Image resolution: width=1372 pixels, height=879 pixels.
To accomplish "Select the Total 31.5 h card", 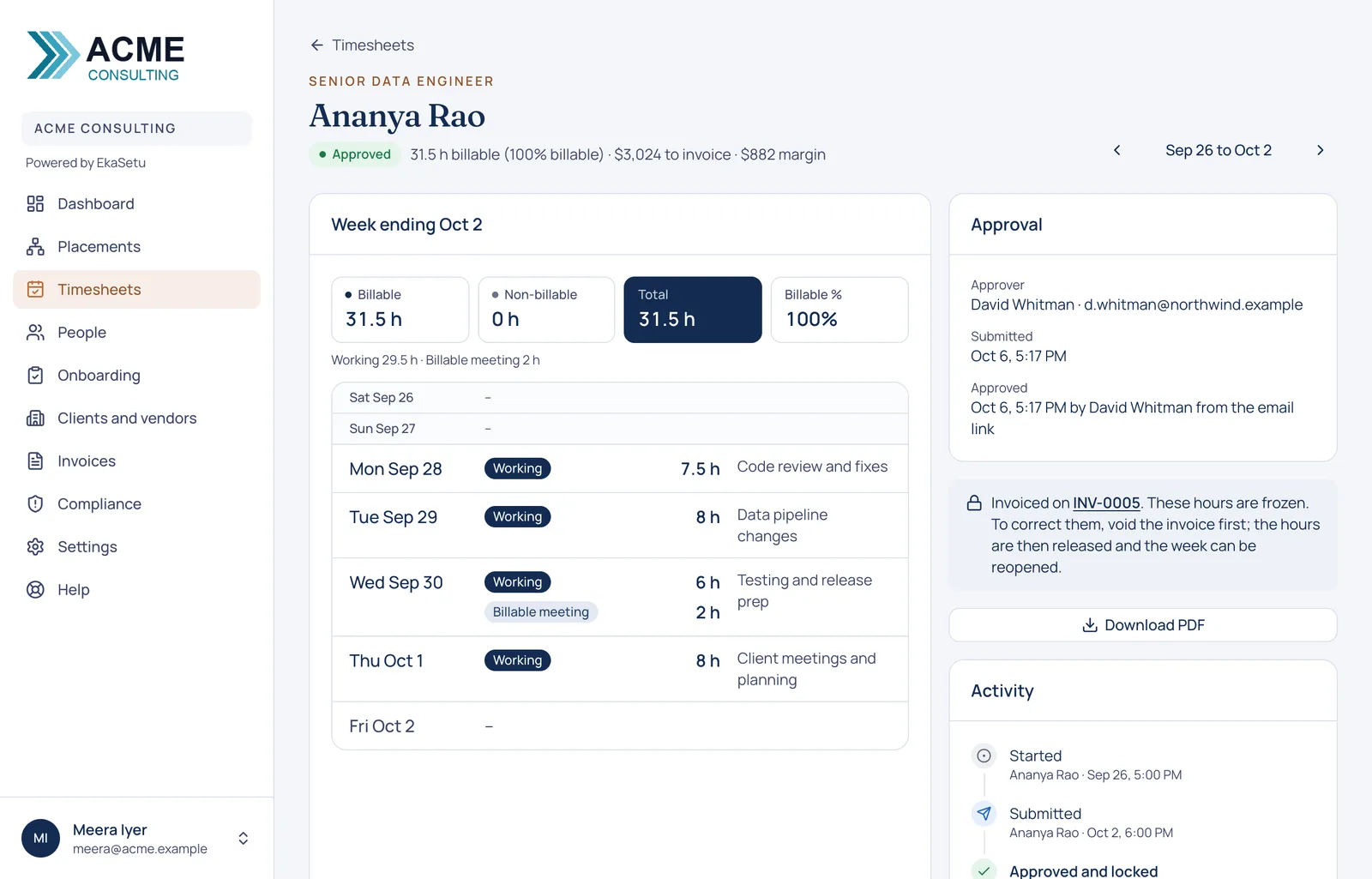I will [x=693, y=310].
